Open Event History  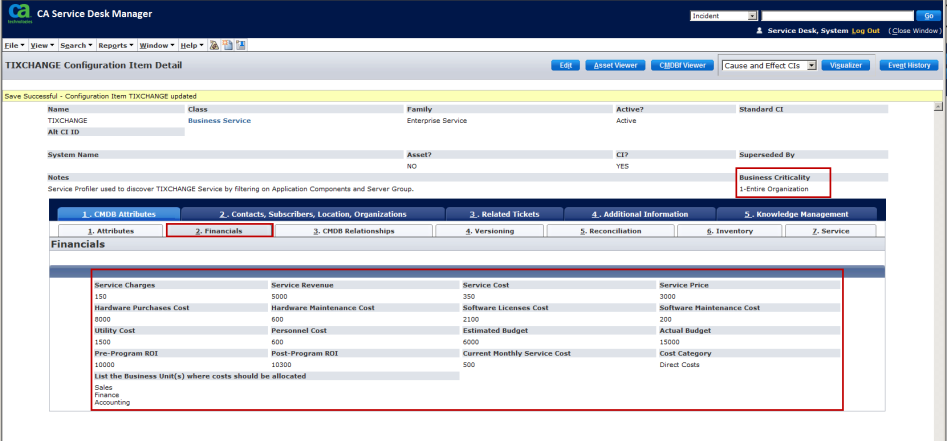click(909, 65)
